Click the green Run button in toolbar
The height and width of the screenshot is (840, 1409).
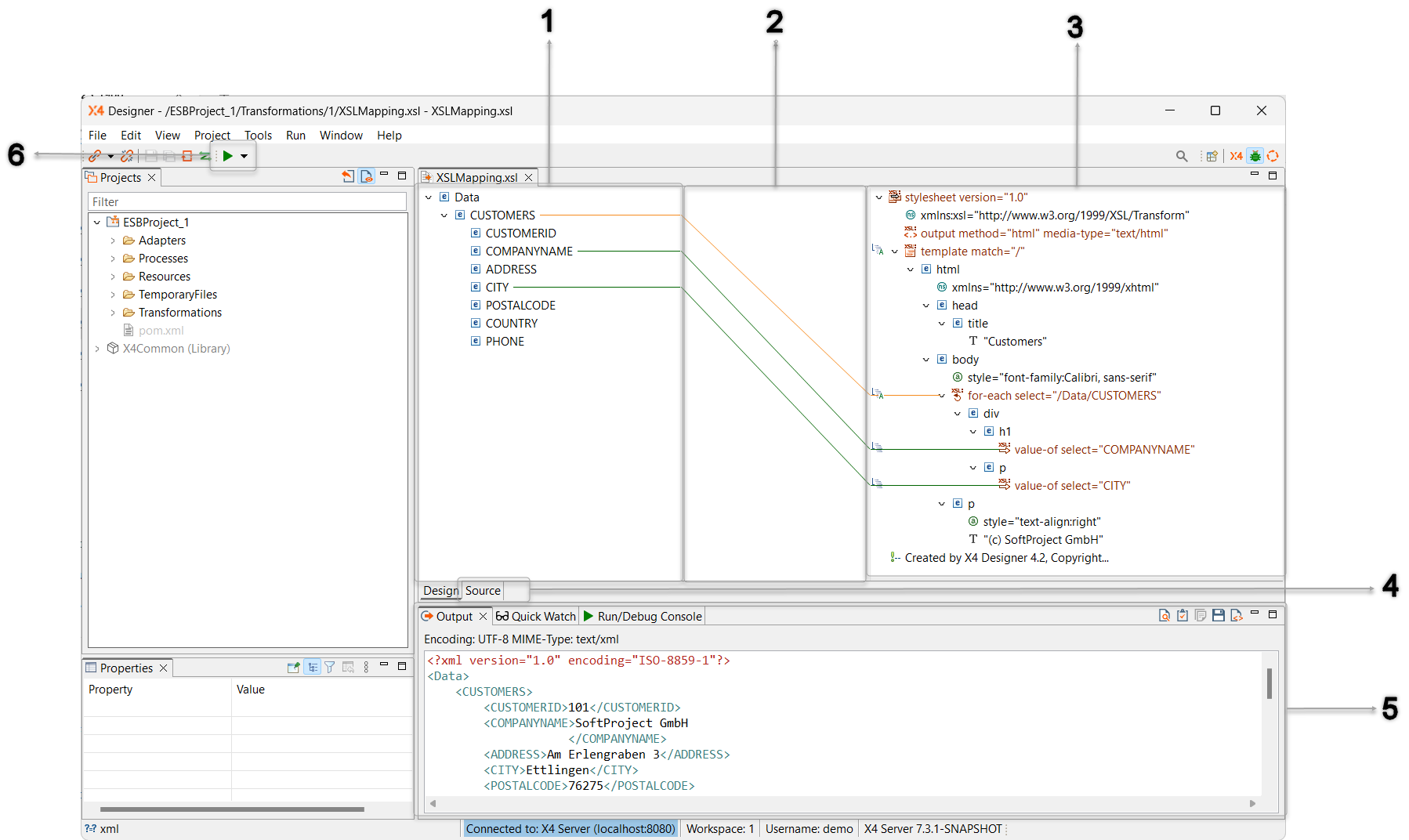[227, 156]
